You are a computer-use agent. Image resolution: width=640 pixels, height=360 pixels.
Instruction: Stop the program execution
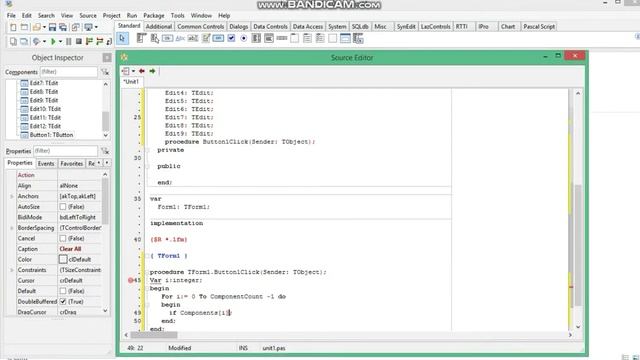[x=79, y=41]
